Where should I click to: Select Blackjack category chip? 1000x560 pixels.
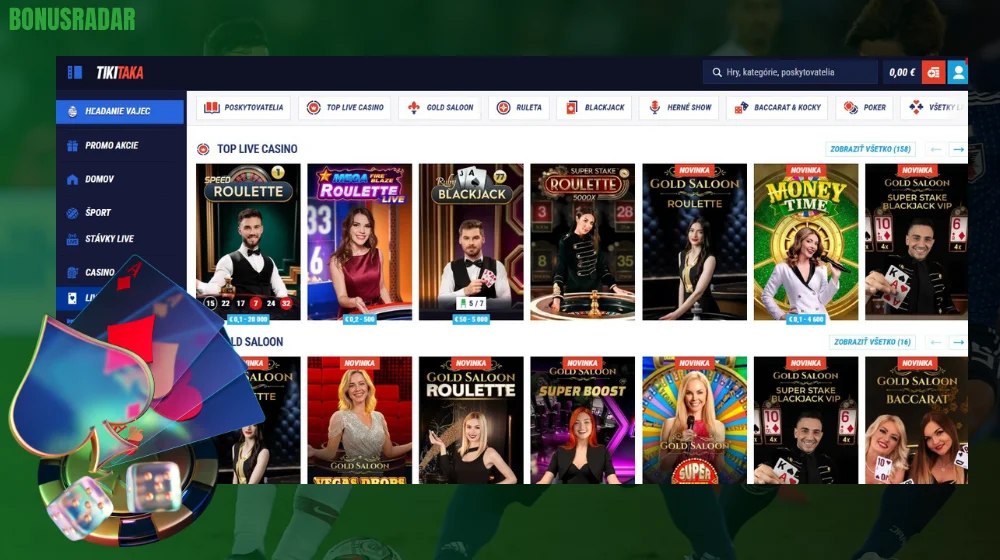click(x=594, y=107)
